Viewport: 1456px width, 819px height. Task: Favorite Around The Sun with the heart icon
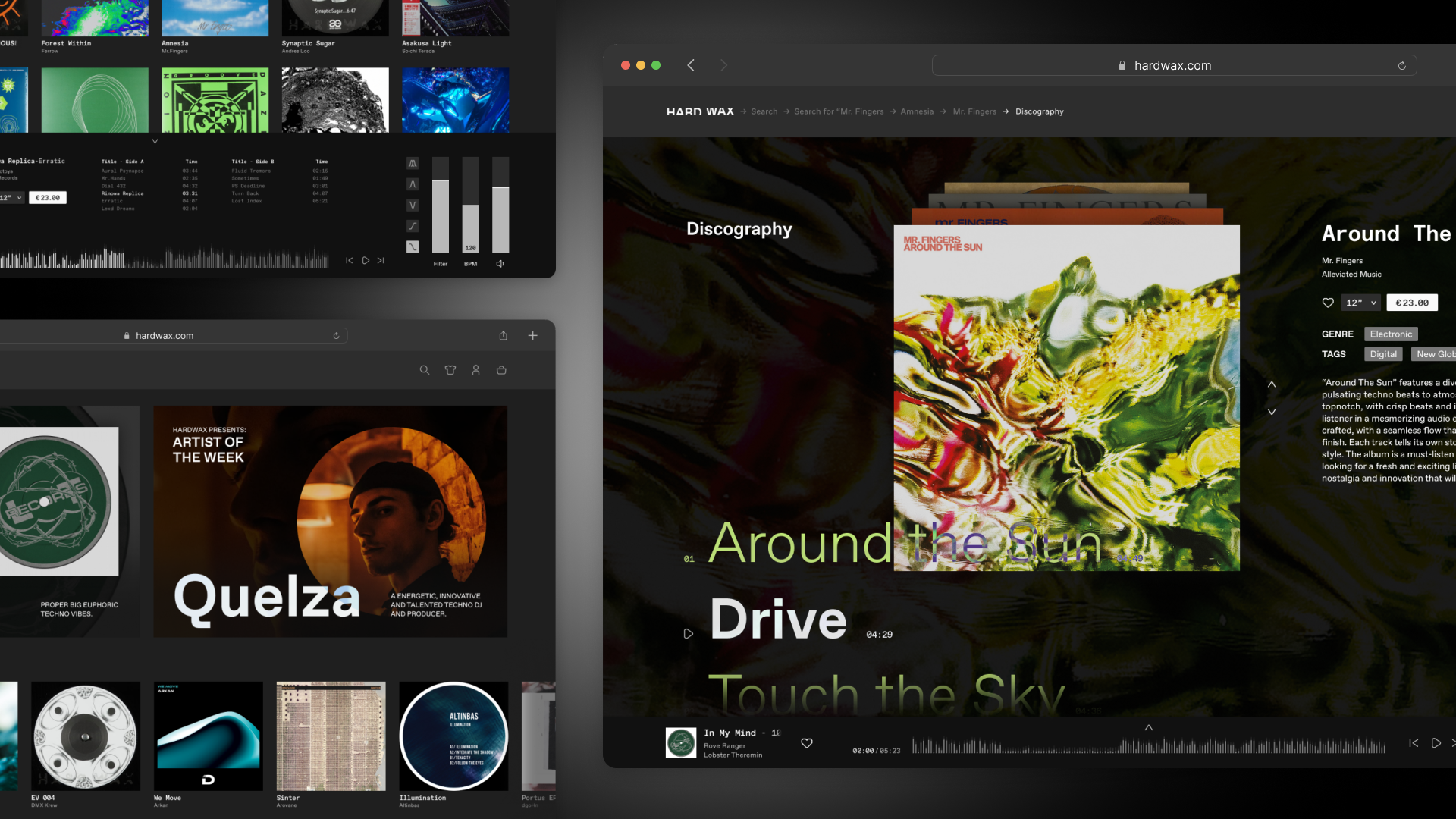click(1328, 303)
